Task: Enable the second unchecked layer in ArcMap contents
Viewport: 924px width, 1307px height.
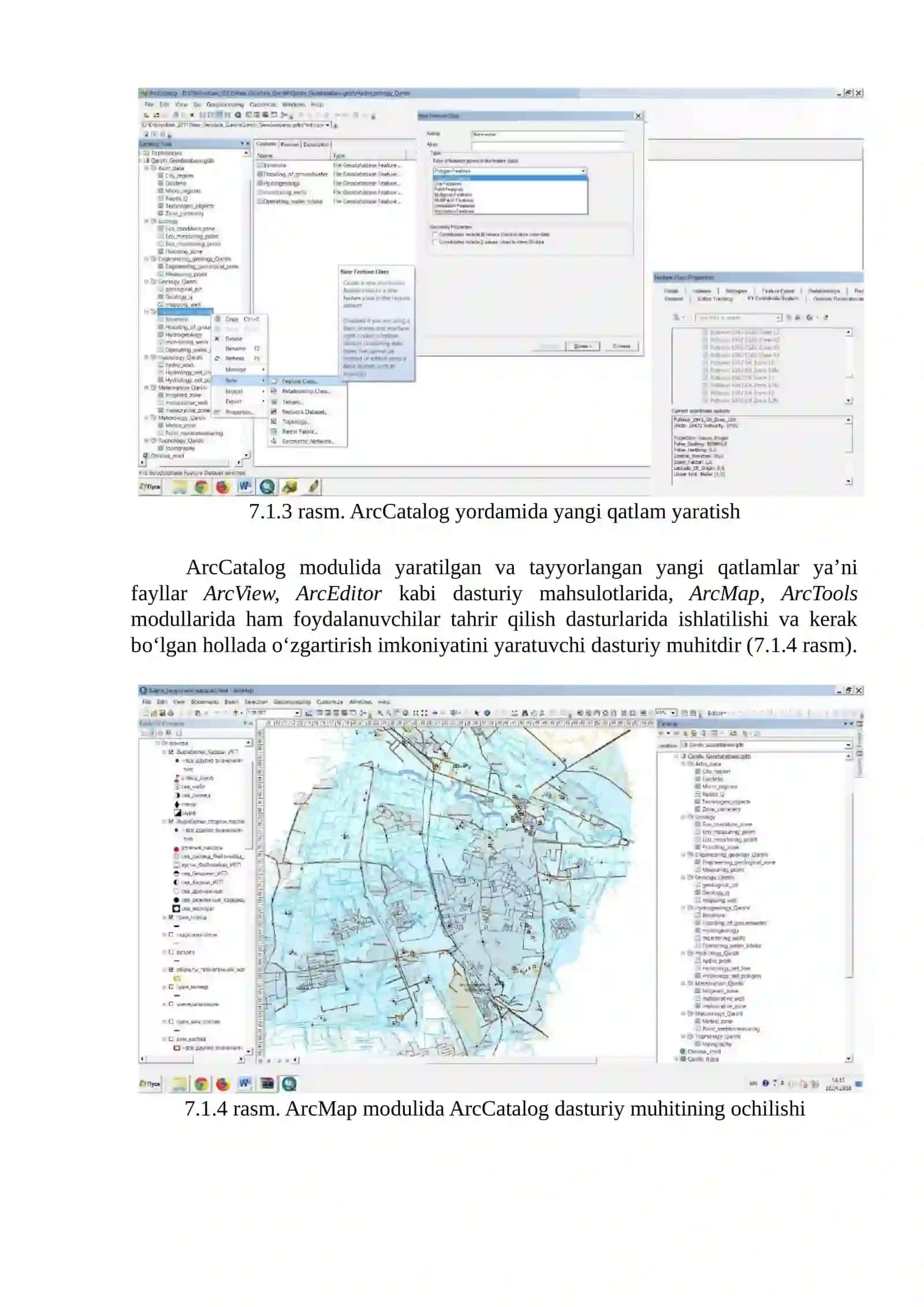Action: 171,952
